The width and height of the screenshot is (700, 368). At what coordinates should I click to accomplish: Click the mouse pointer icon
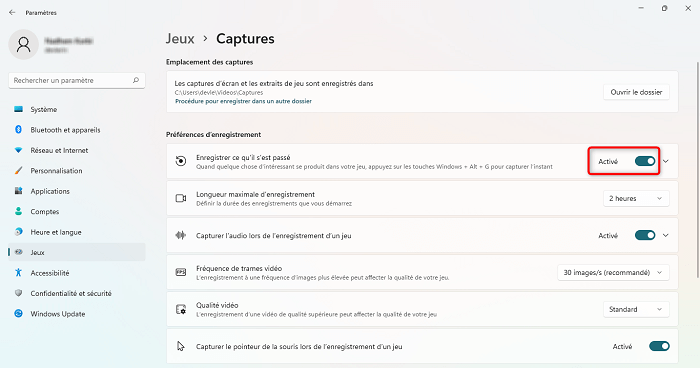pos(180,346)
